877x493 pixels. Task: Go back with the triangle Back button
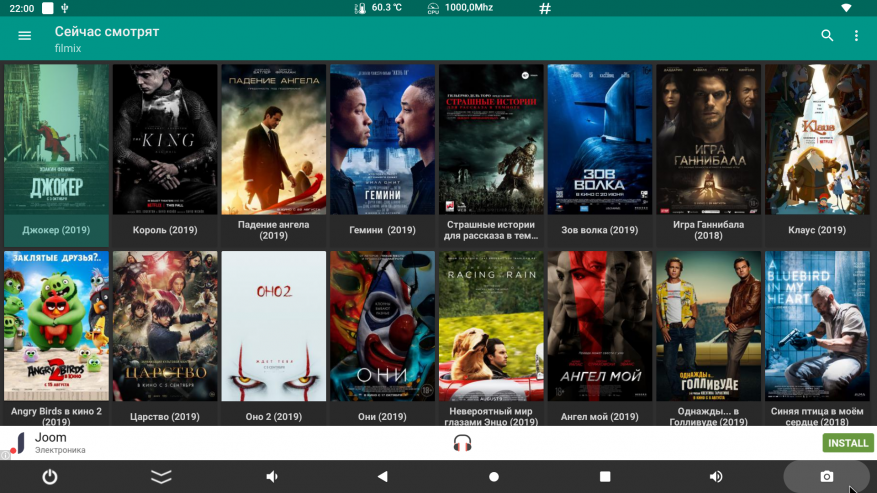(x=383, y=477)
